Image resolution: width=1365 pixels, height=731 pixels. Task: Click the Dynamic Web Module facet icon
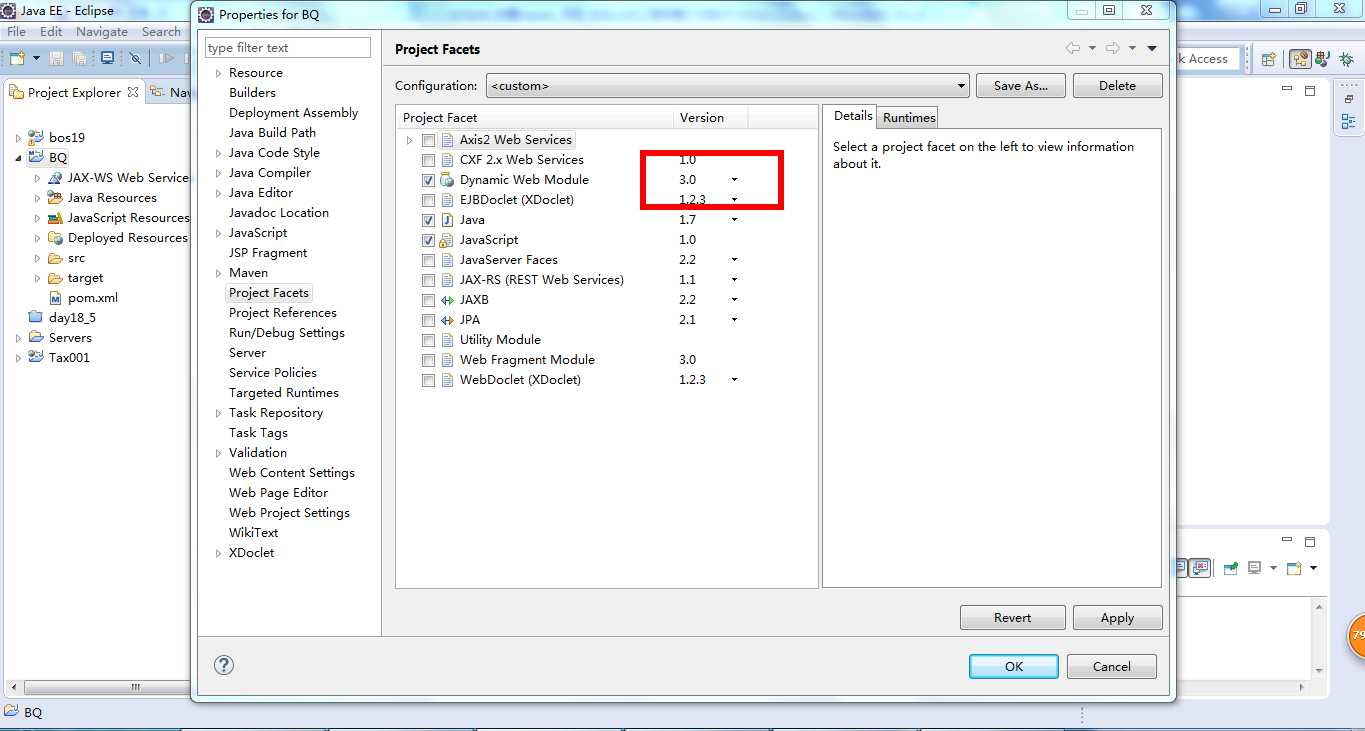[447, 180]
